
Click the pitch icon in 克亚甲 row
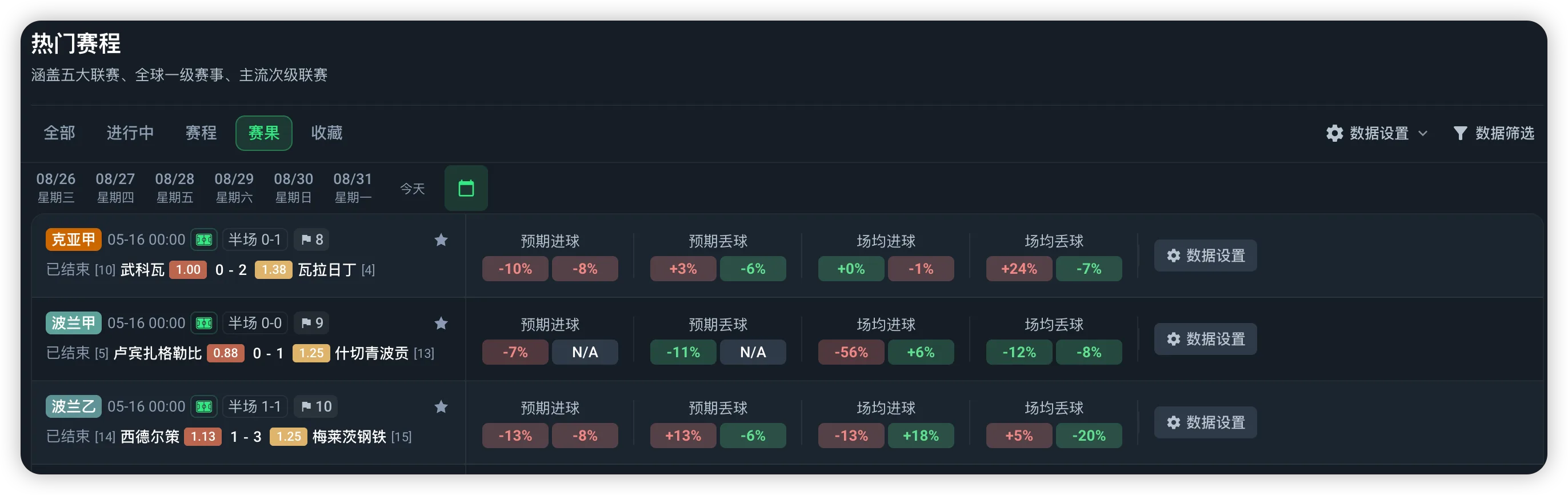pyautogui.click(x=204, y=240)
